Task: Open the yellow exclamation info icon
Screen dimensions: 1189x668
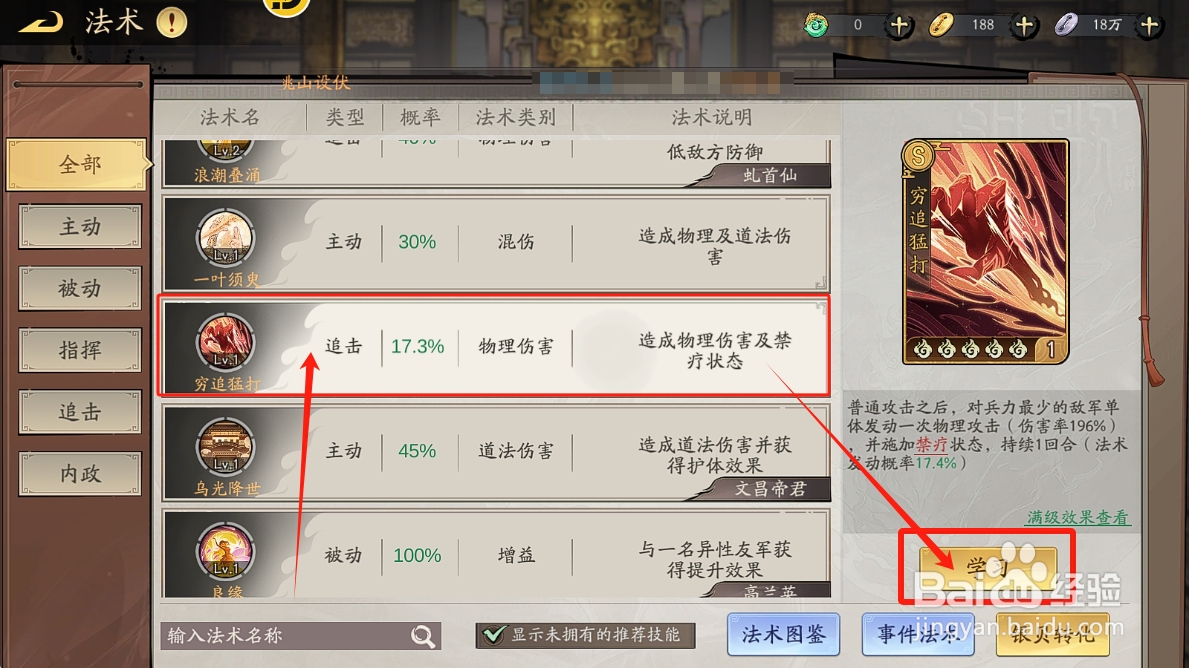Action: pos(171,22)
